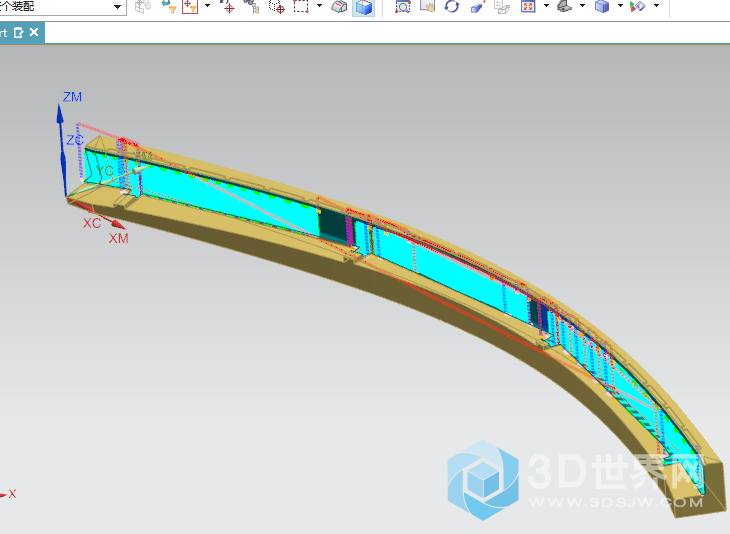Select the open part file tab
Image resolution: width=730 pixels, height=534 pixels.
coord(22,33)
